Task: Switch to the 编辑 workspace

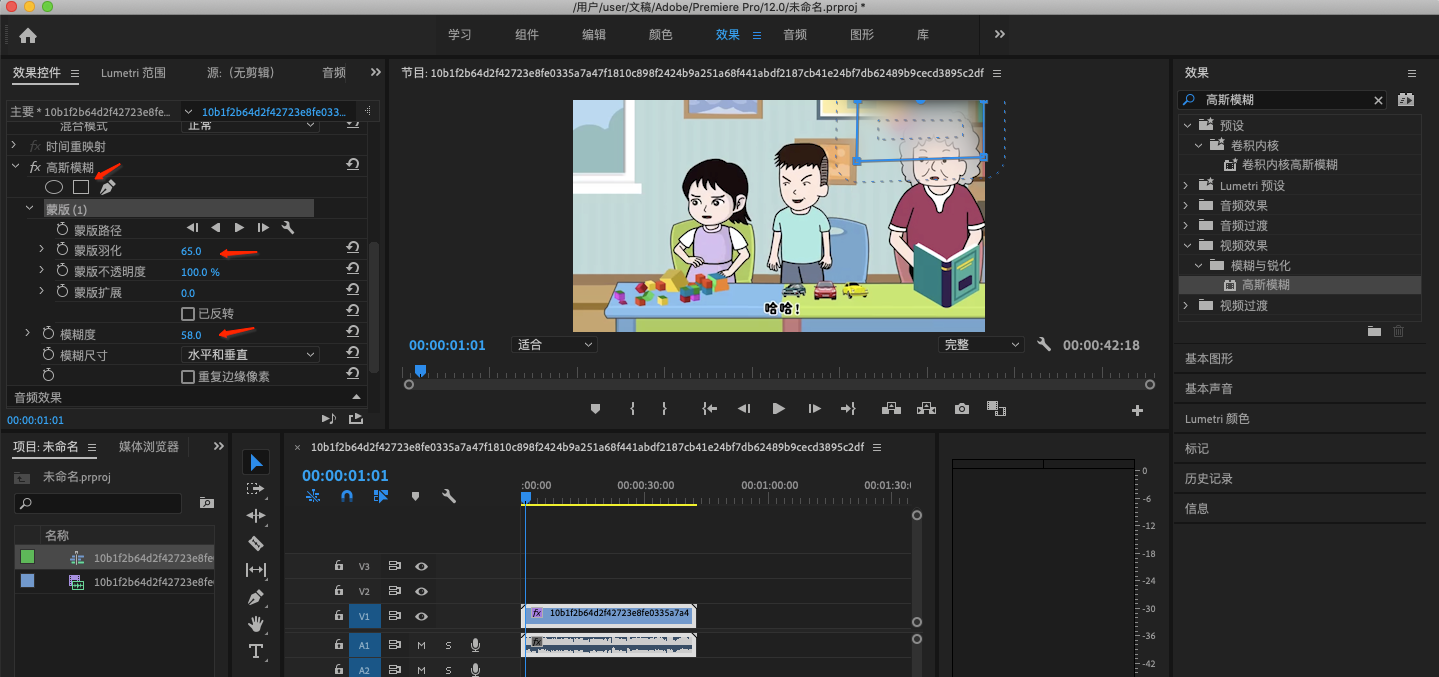Action: click(x=594, y=35)
